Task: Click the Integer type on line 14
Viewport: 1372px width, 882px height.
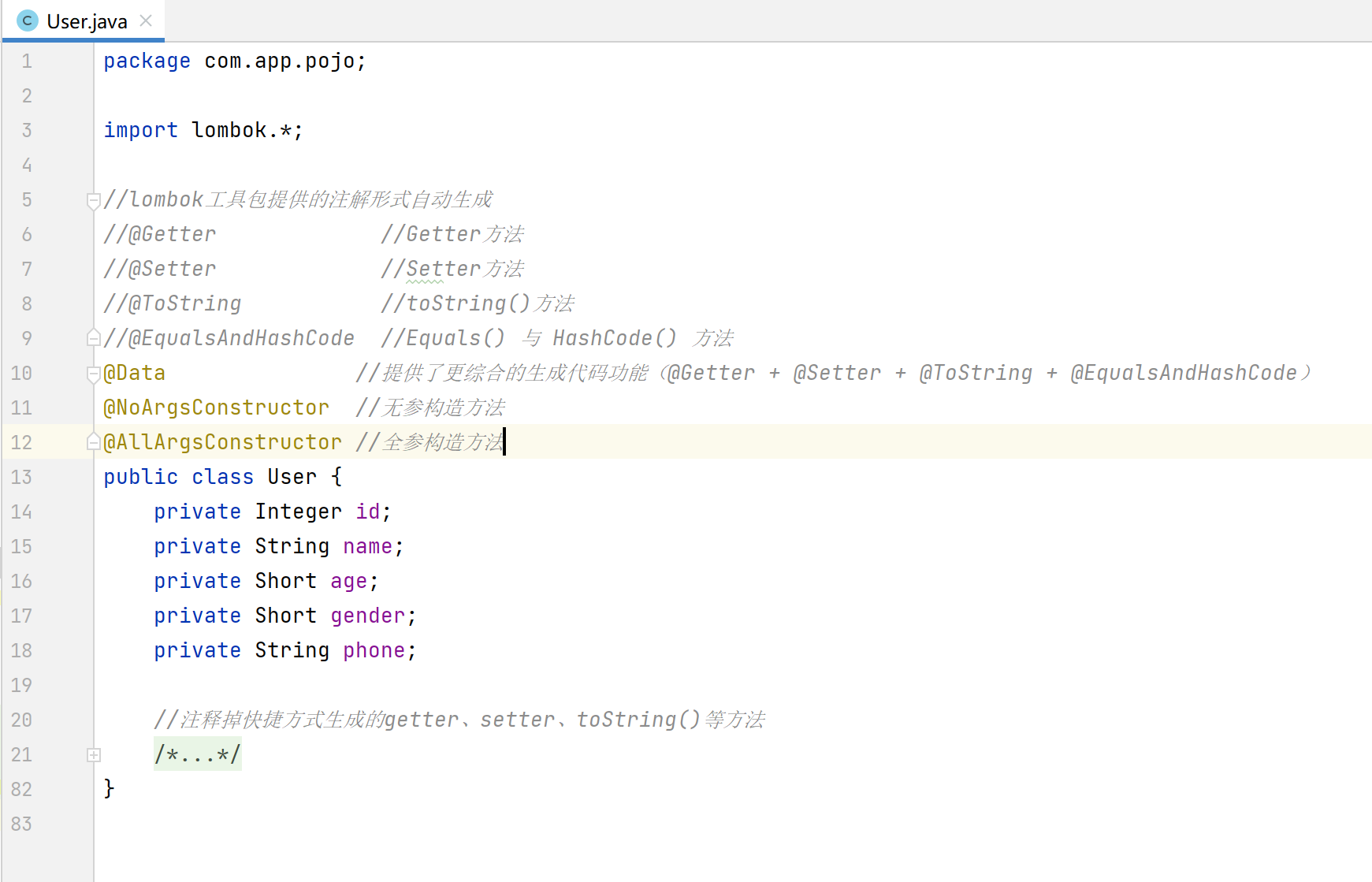Action: pyautogui.click(x=299, y=512)
